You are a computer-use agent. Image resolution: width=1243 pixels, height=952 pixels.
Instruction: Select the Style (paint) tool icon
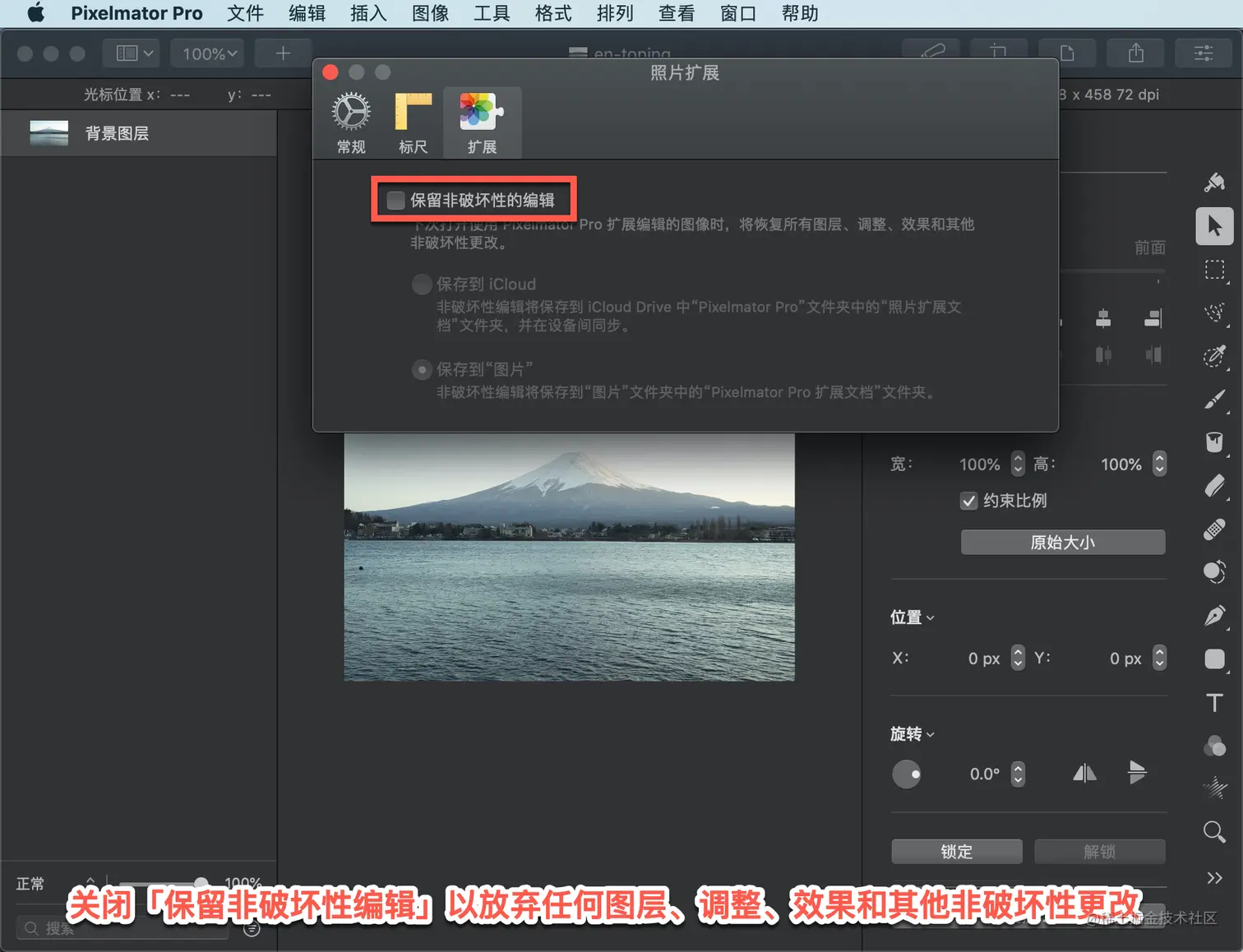point(1214,183)
